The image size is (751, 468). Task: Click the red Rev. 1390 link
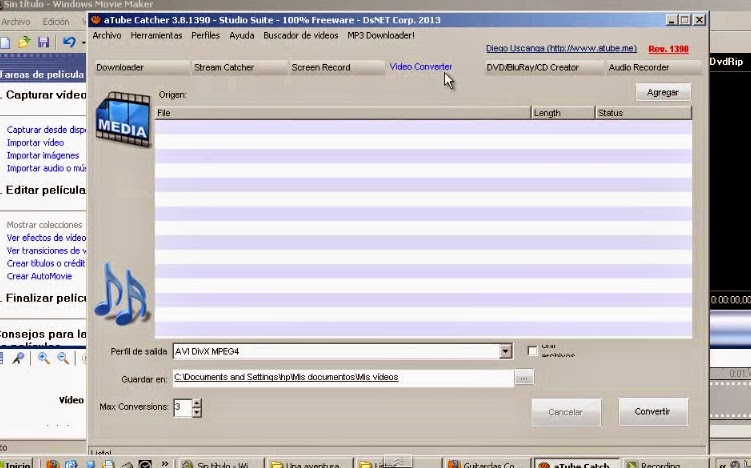point(668,49)
